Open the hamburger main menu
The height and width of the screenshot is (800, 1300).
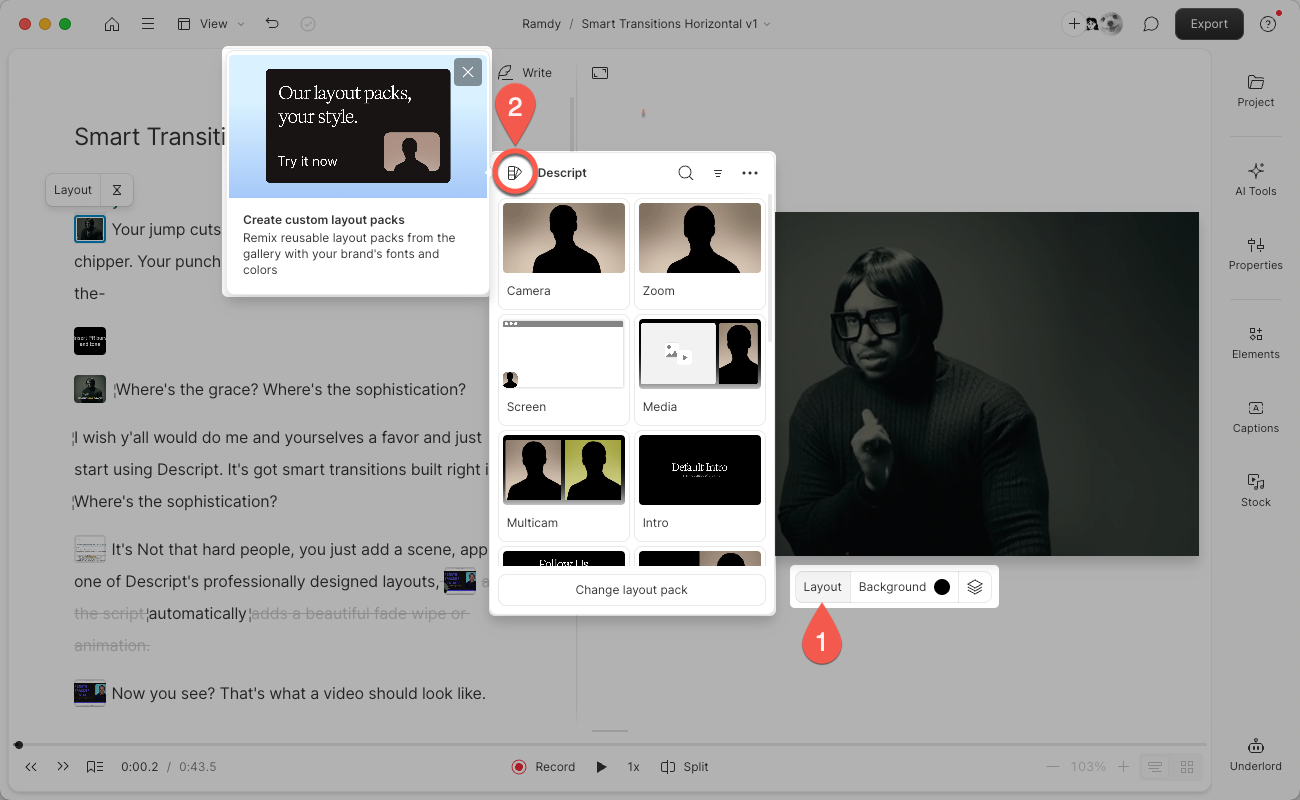tap(148, 24)
